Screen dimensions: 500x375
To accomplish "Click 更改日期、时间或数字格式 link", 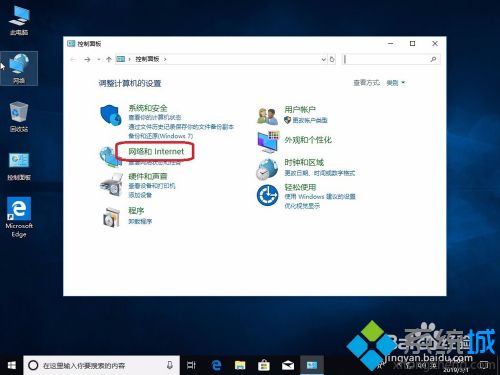I will [x=320, y=173].
